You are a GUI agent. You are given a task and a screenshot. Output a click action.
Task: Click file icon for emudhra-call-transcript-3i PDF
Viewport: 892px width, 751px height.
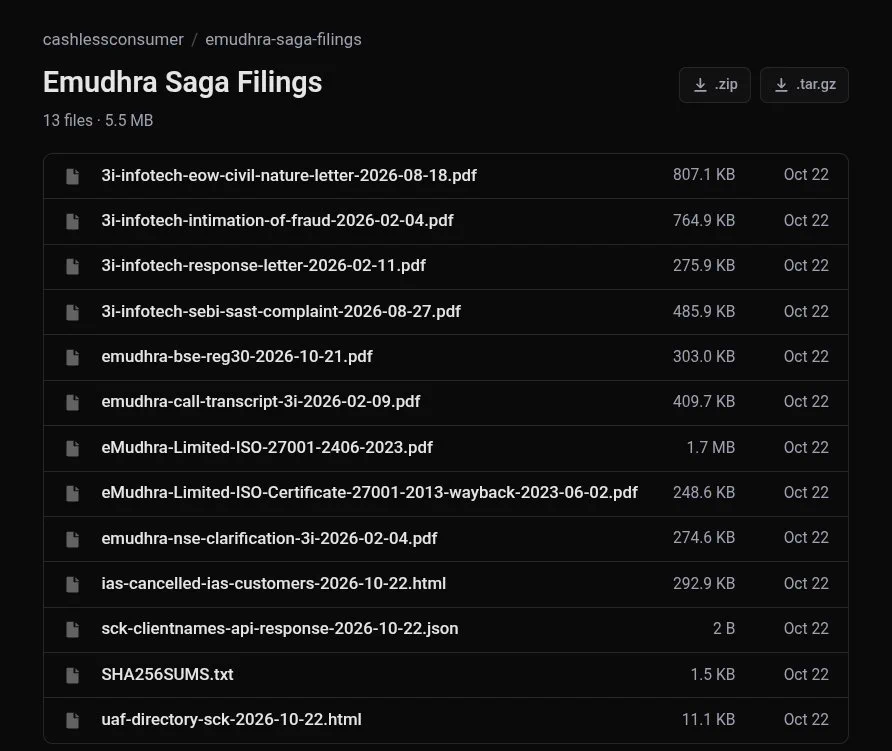tap(72, 403)
